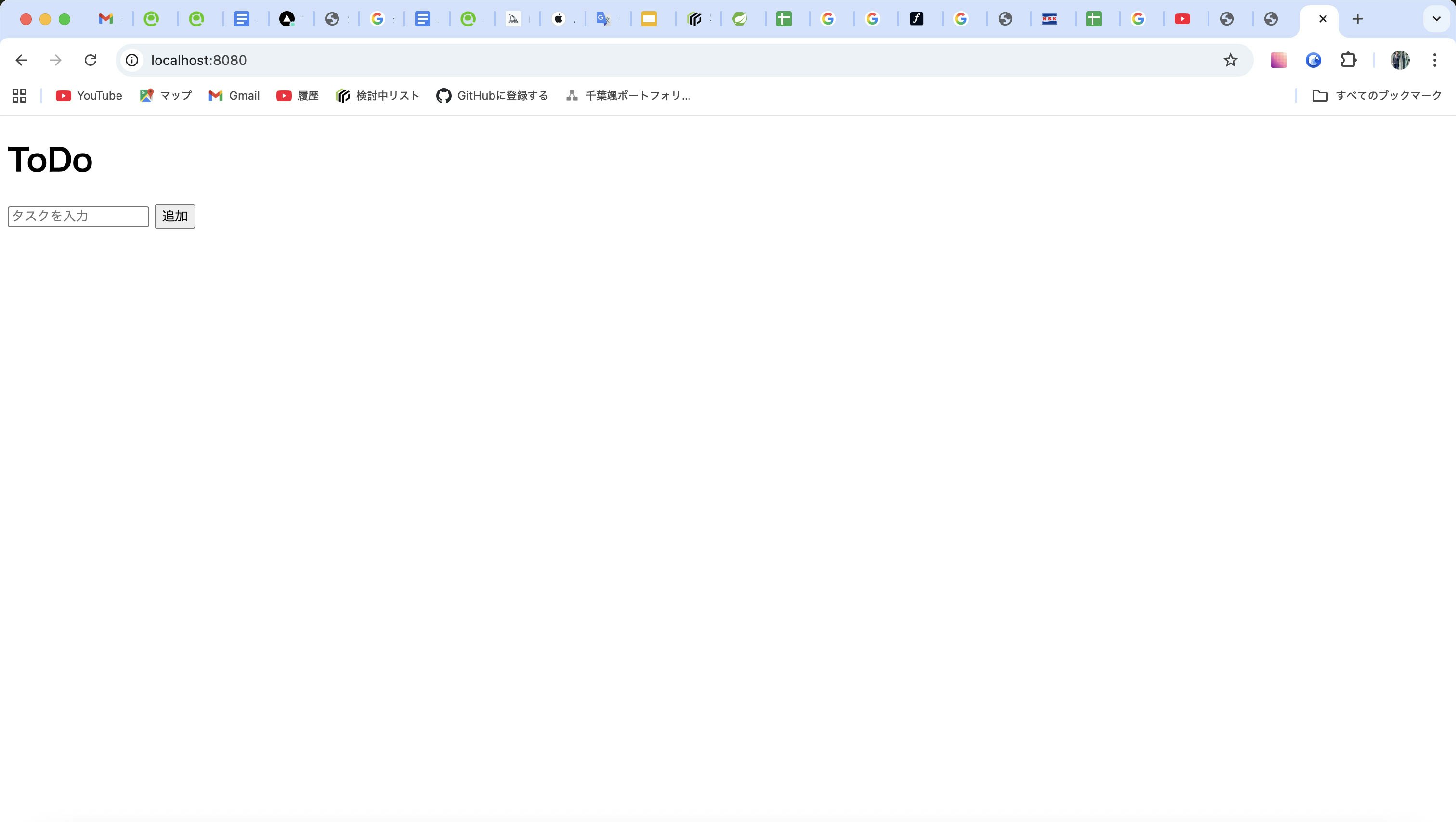The height and width of the screenshot is (822, 1456).
Task: Open the Chrome three-dot menu
Action: tap(1434, 60)
